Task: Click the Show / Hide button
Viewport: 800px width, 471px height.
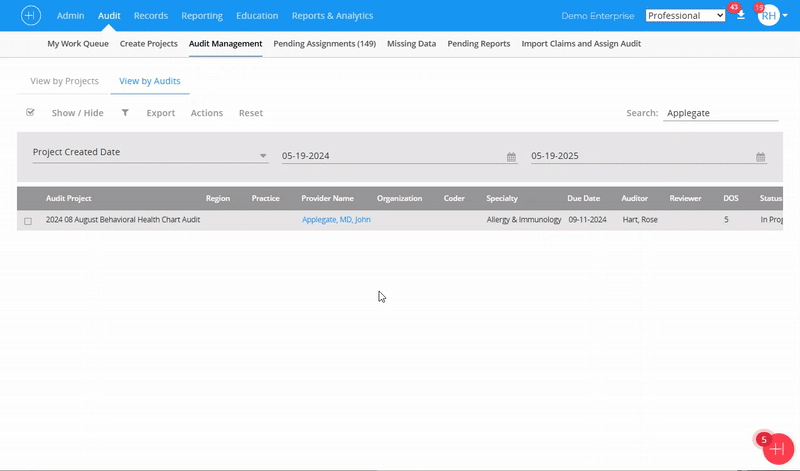Action: (x=78, y=113)
